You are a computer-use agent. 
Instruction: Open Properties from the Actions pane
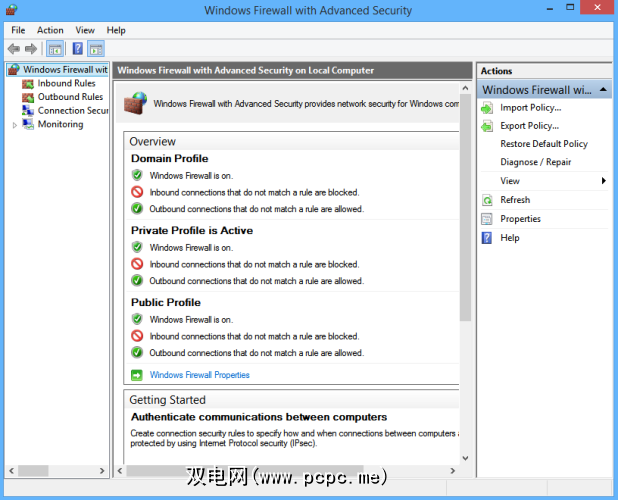pos(520,219)
